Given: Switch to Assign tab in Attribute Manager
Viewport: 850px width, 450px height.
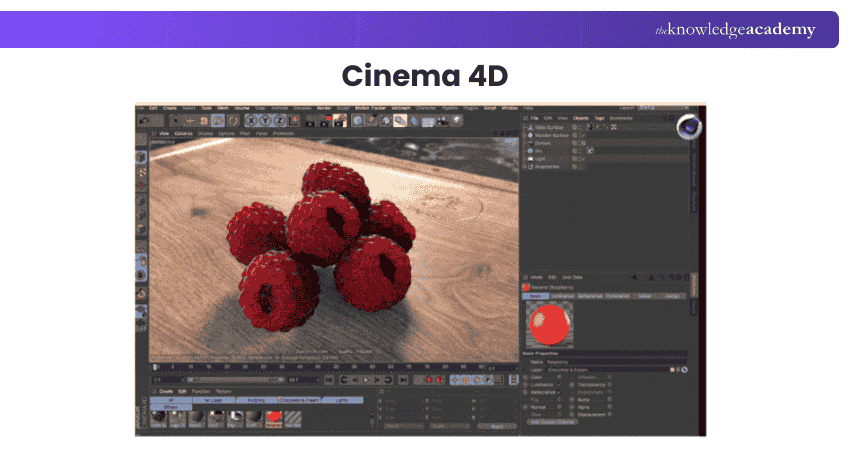Looking at the screenshot, I should click(673, 296).
